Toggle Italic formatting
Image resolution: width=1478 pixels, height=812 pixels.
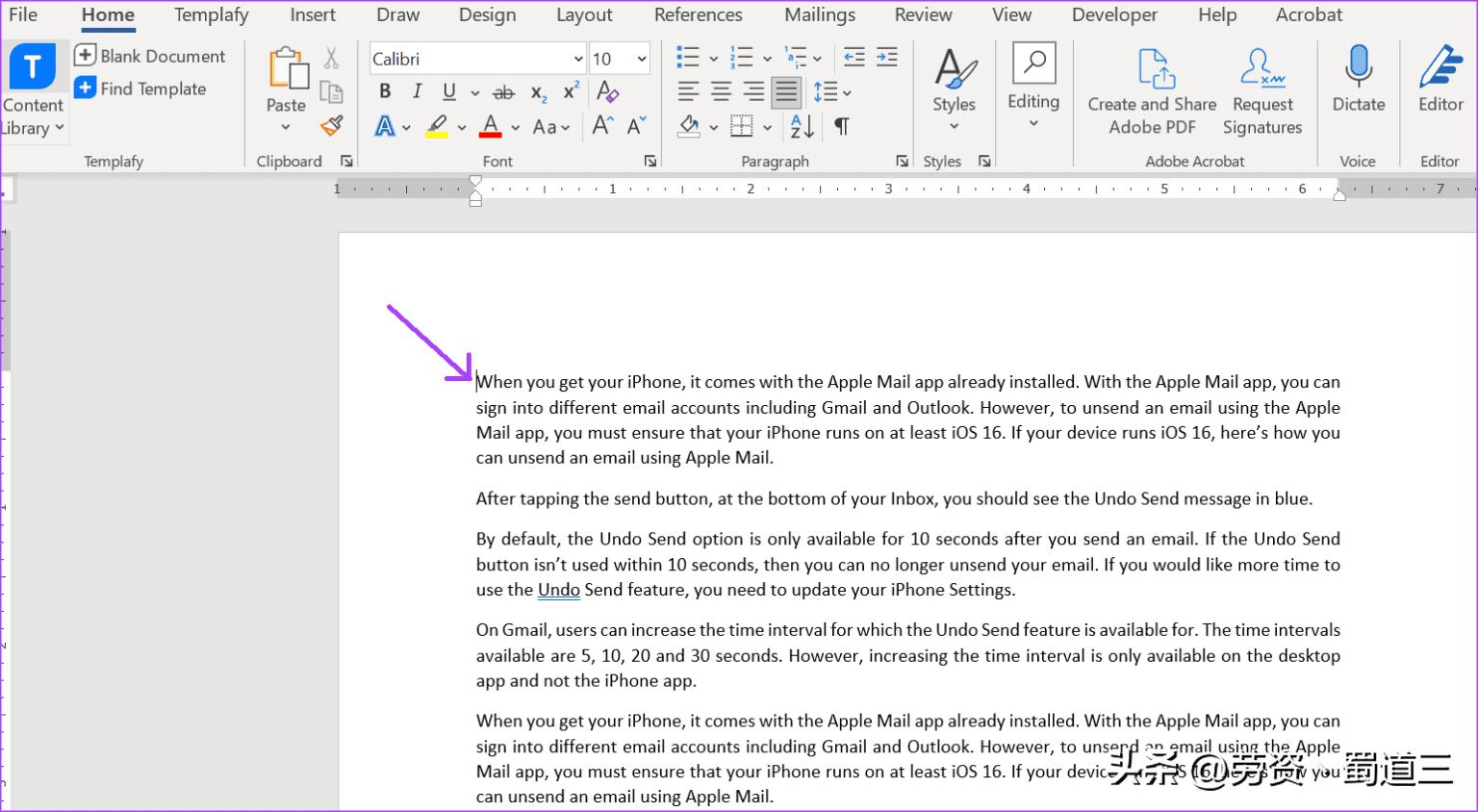click(417, 91)
